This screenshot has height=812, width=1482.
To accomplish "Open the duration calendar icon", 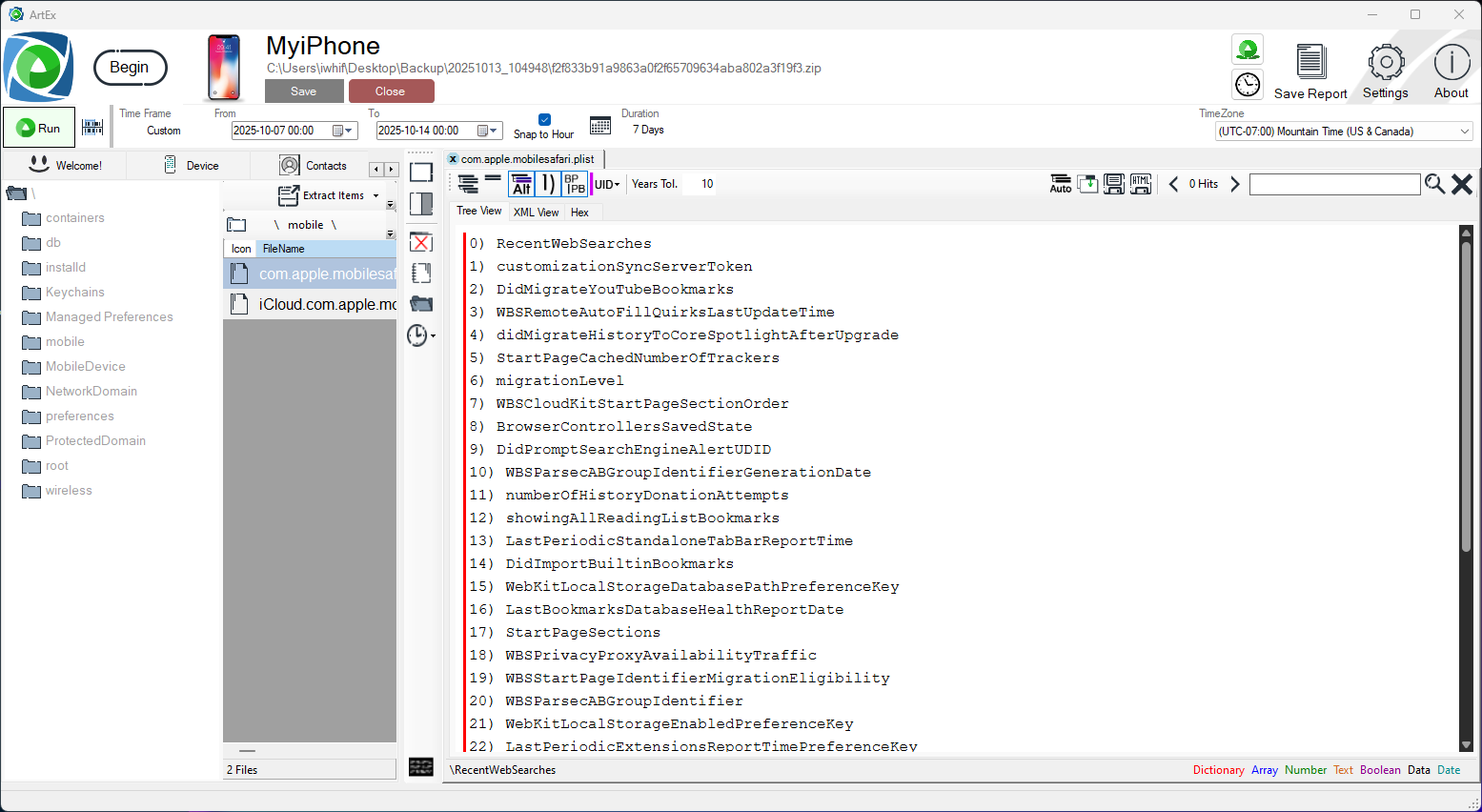I will coord(600,126).
